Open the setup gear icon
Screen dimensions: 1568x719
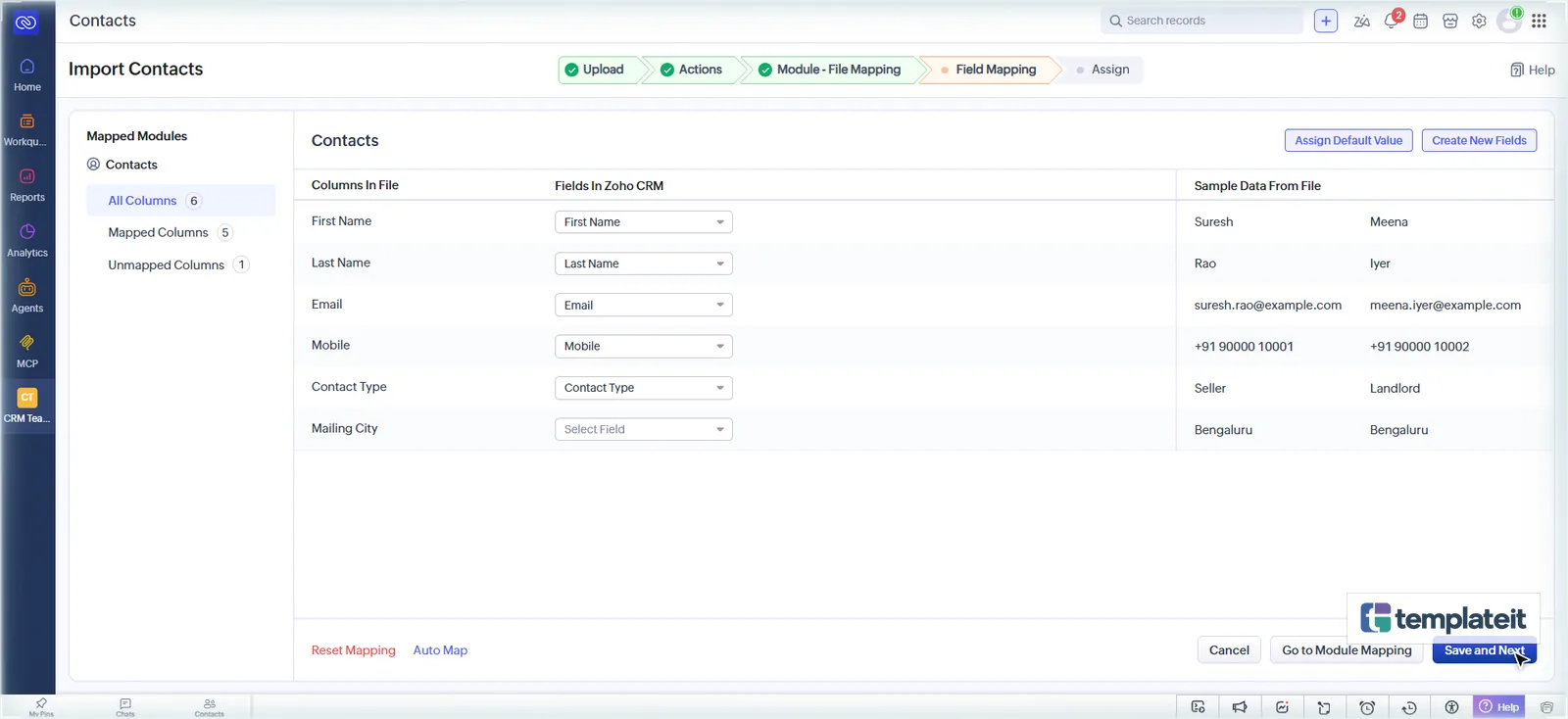[x=1480, y=21]
